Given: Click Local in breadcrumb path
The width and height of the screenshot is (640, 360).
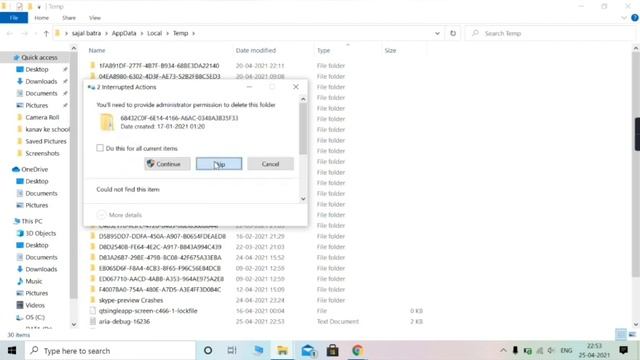Looking at the screenshot, I should (x=154, y=33).
